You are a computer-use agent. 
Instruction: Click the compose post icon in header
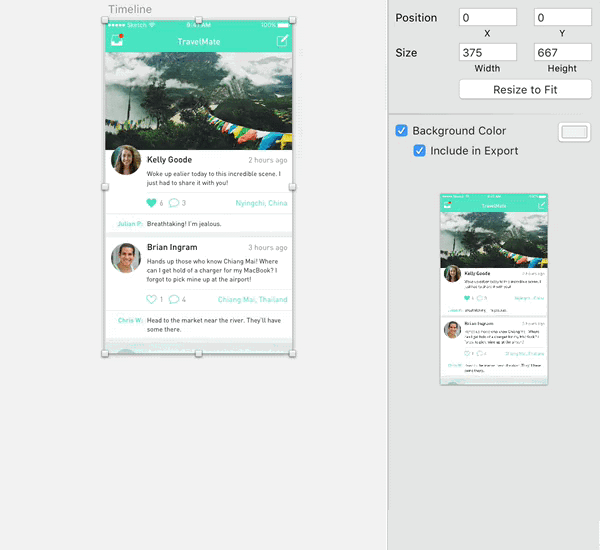click(282, 41)
